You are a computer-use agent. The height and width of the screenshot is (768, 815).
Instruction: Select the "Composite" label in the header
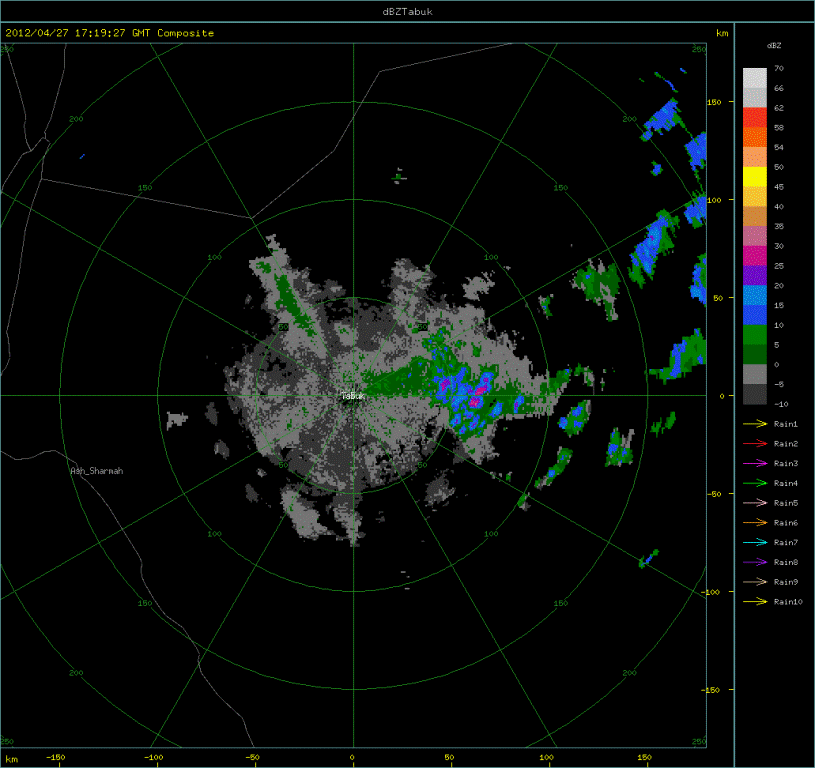pos(186,33)
